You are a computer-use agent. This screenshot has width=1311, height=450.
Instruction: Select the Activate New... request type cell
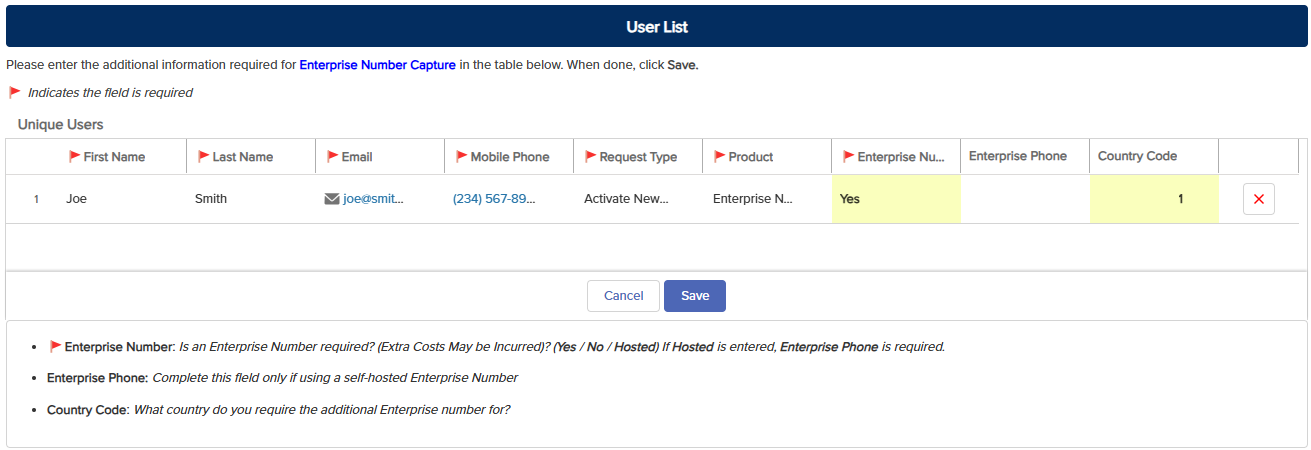click(x=626, y=199)
